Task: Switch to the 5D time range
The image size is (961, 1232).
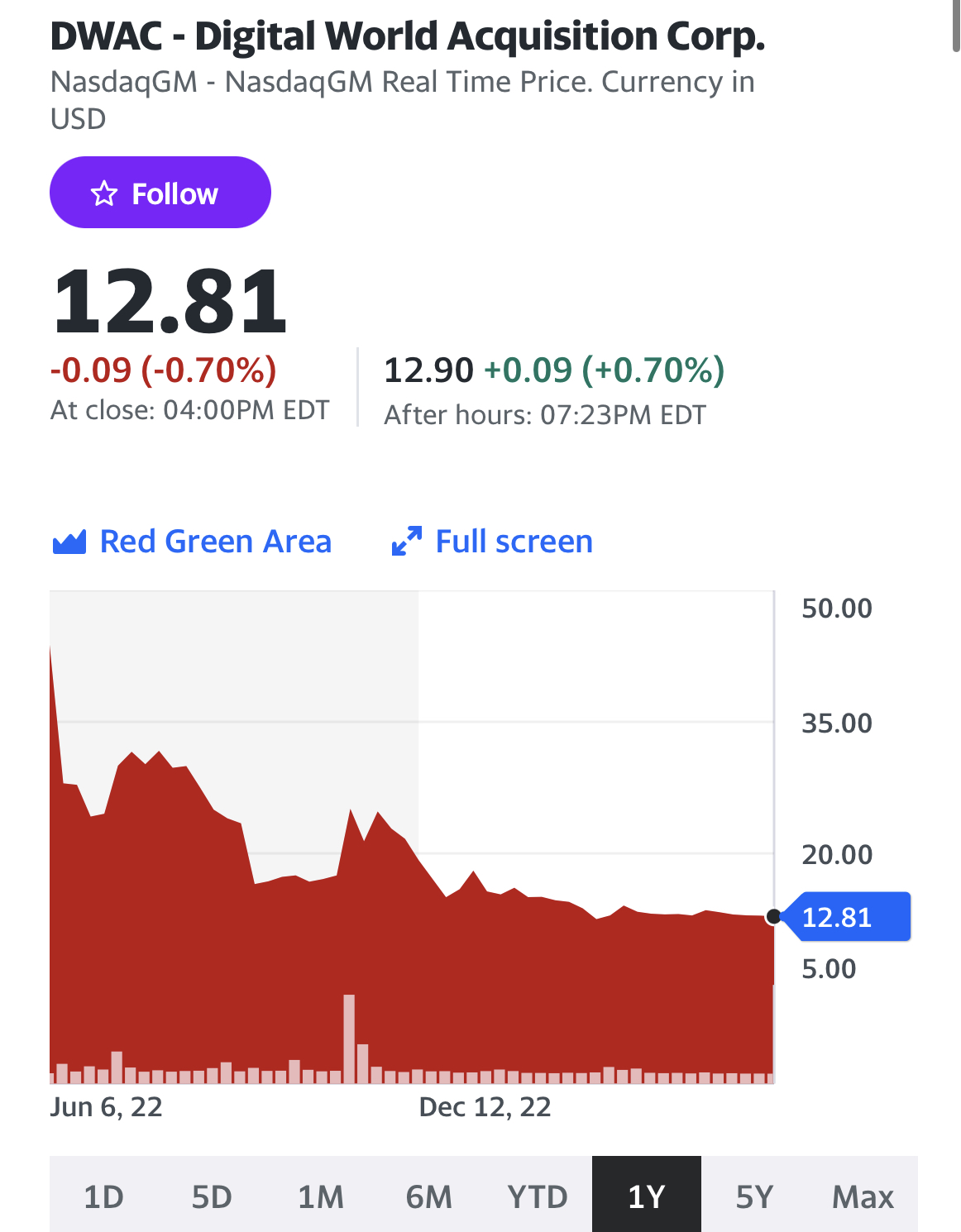Action: [212, 1196]
